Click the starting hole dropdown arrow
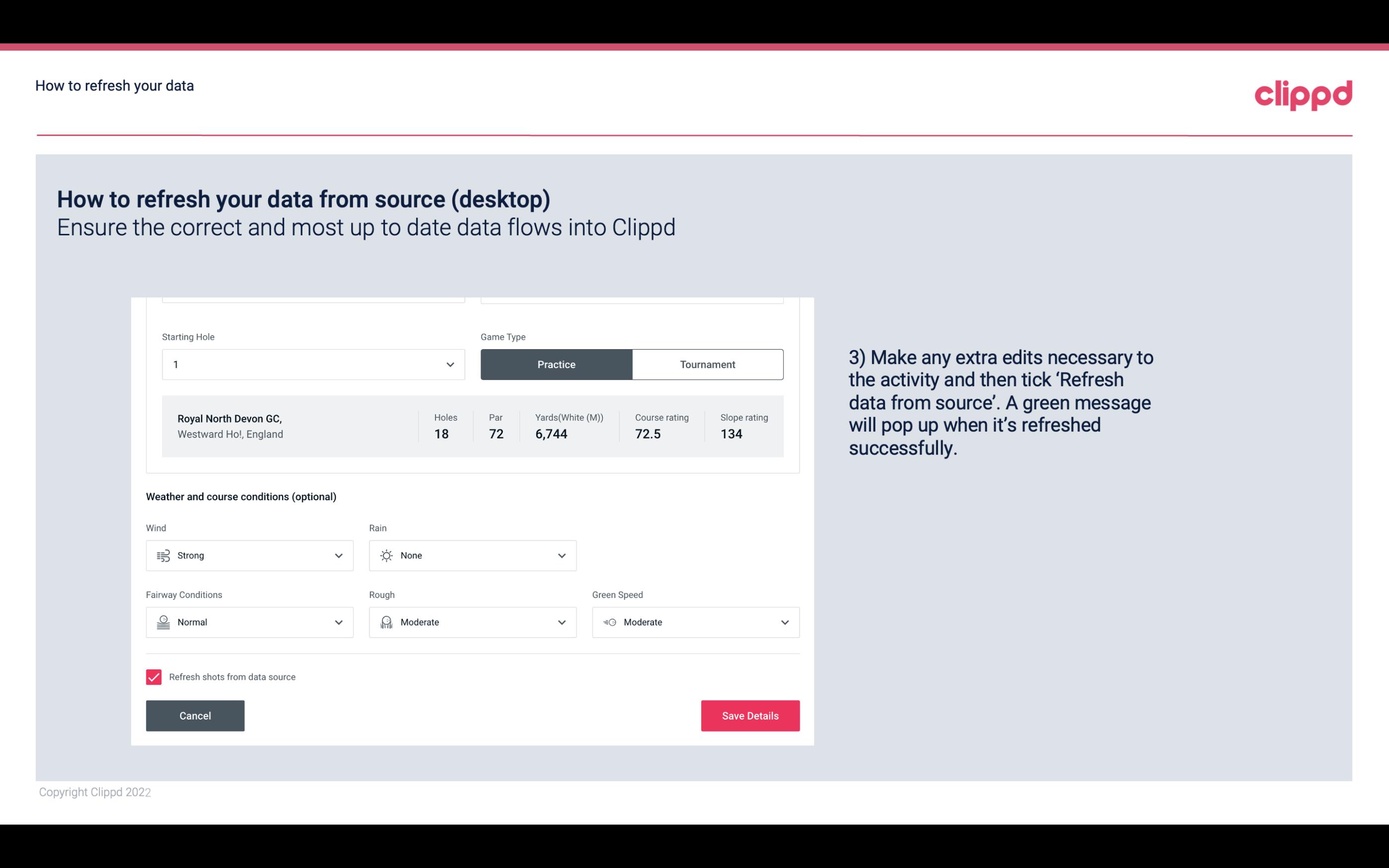 pos(450,364)
